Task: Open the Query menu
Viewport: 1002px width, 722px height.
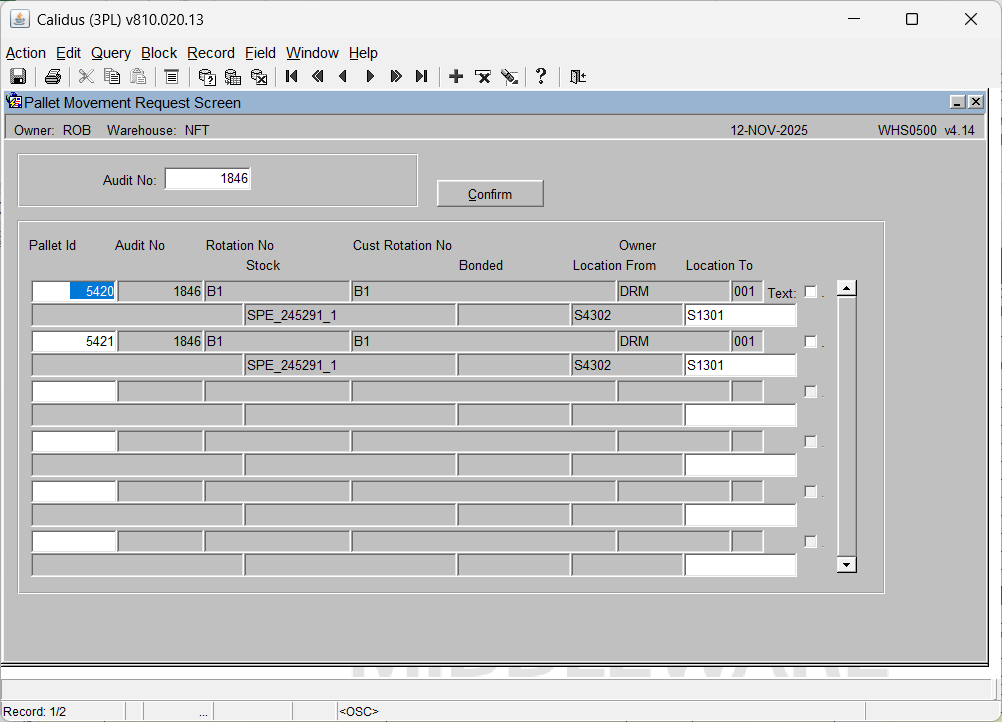Action: coord(110,53)
